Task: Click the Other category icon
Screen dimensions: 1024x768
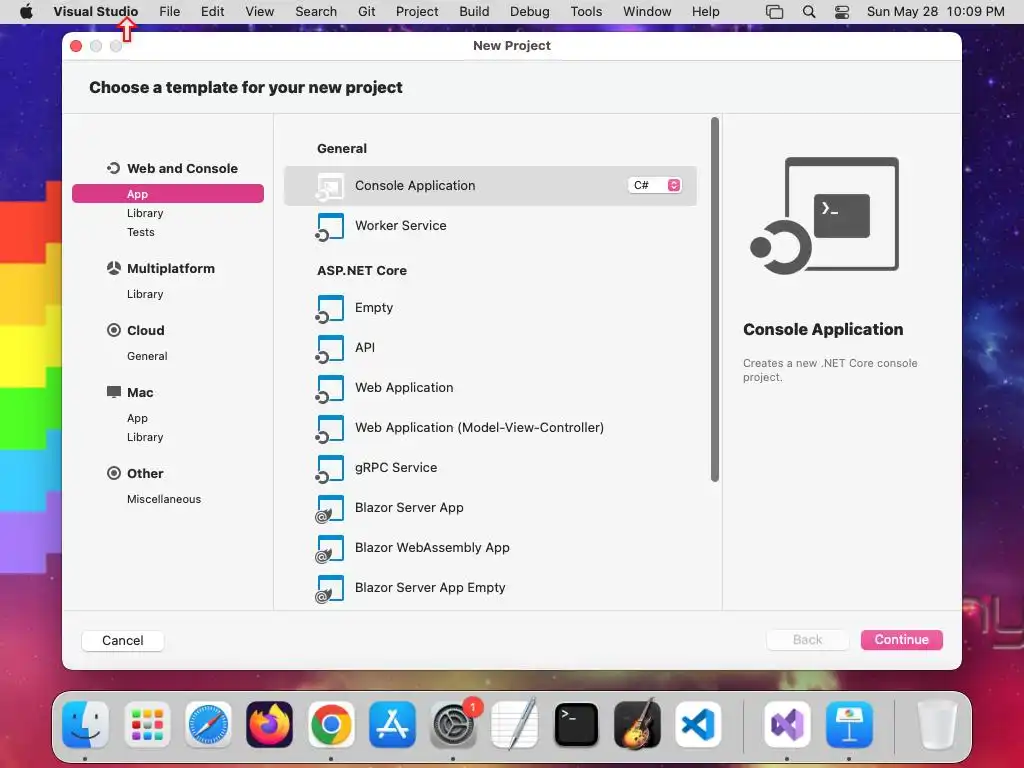Action: [114, 473]
